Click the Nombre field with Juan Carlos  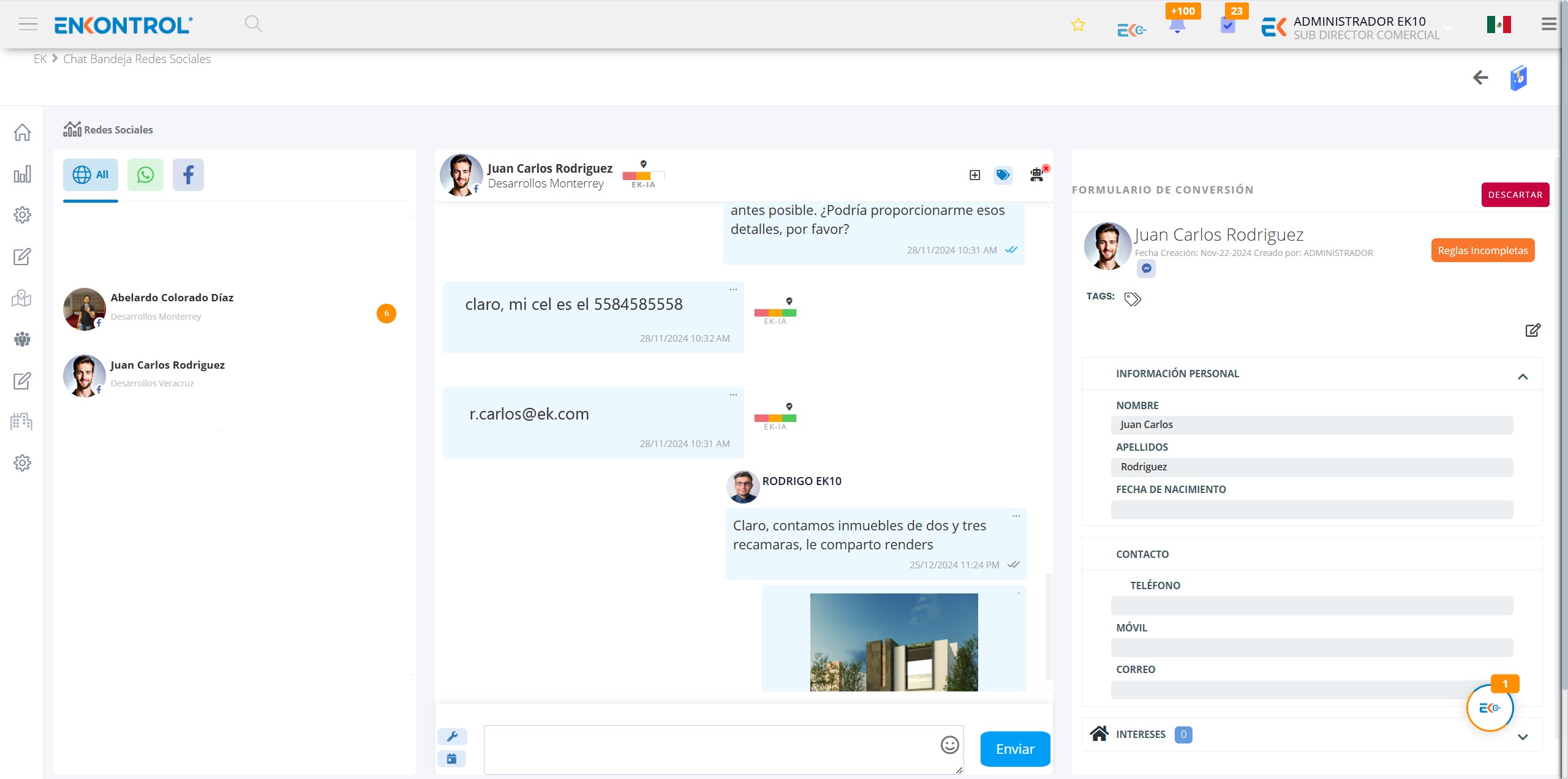pos(1311,425)
